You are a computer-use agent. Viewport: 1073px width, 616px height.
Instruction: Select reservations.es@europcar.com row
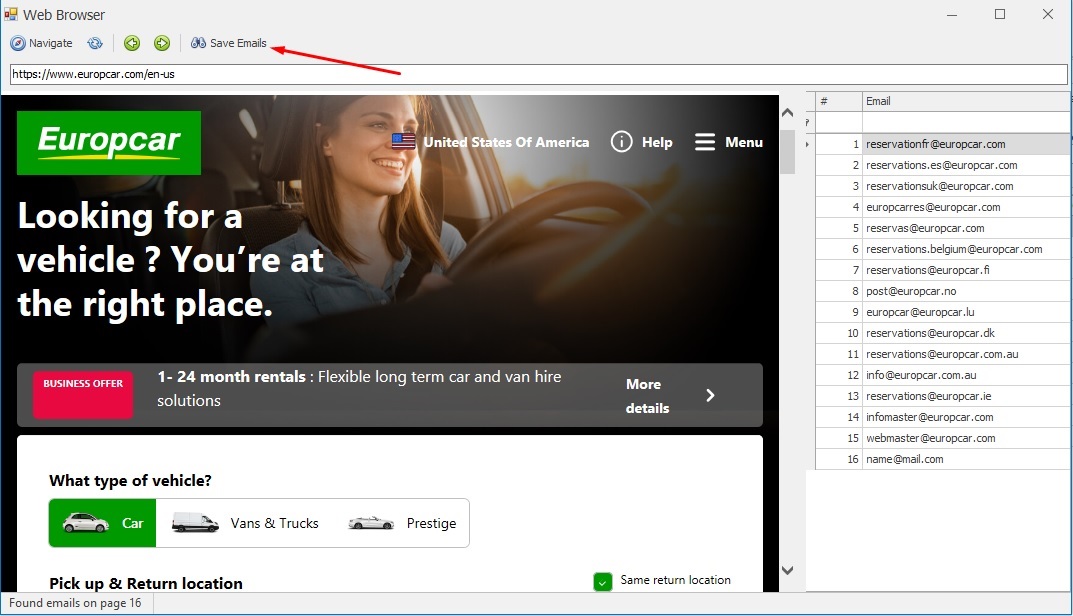(943, 165)
